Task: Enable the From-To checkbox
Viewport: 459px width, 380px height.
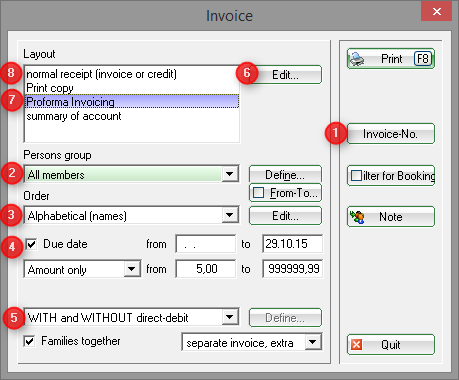Action: click(x=258, y=193)
